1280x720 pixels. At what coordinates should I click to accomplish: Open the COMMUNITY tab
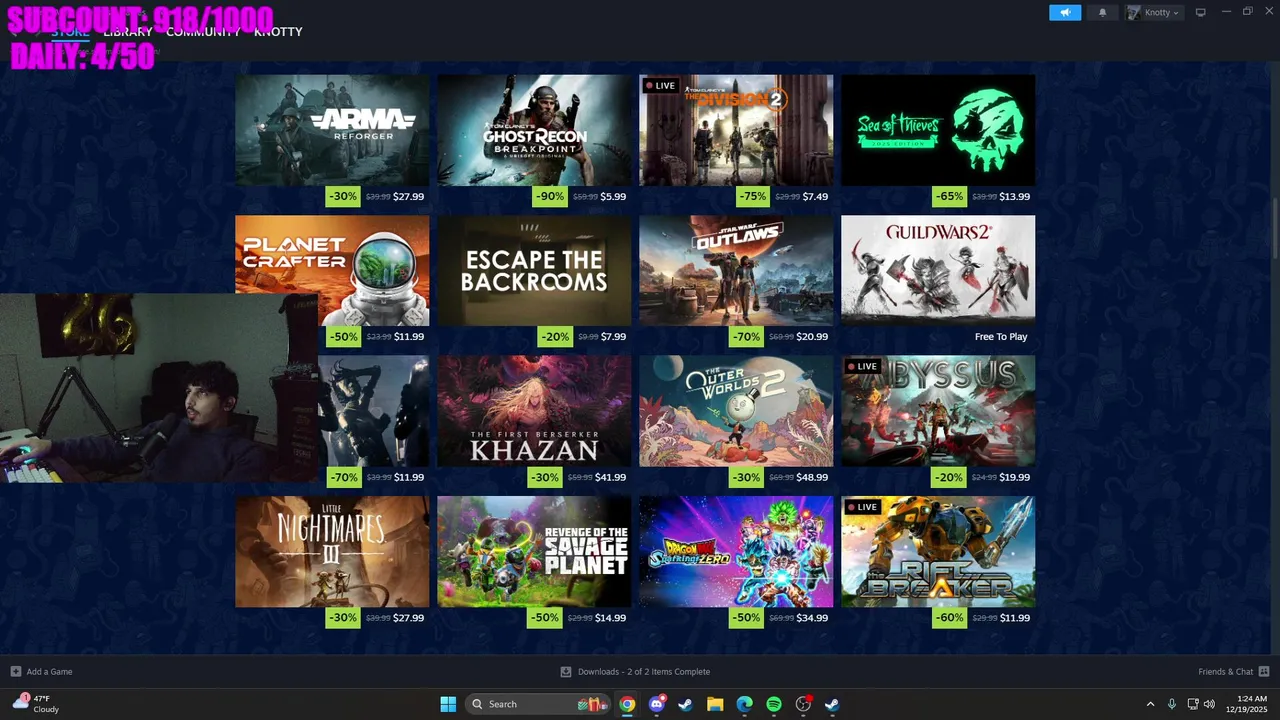tap(203, 32)
